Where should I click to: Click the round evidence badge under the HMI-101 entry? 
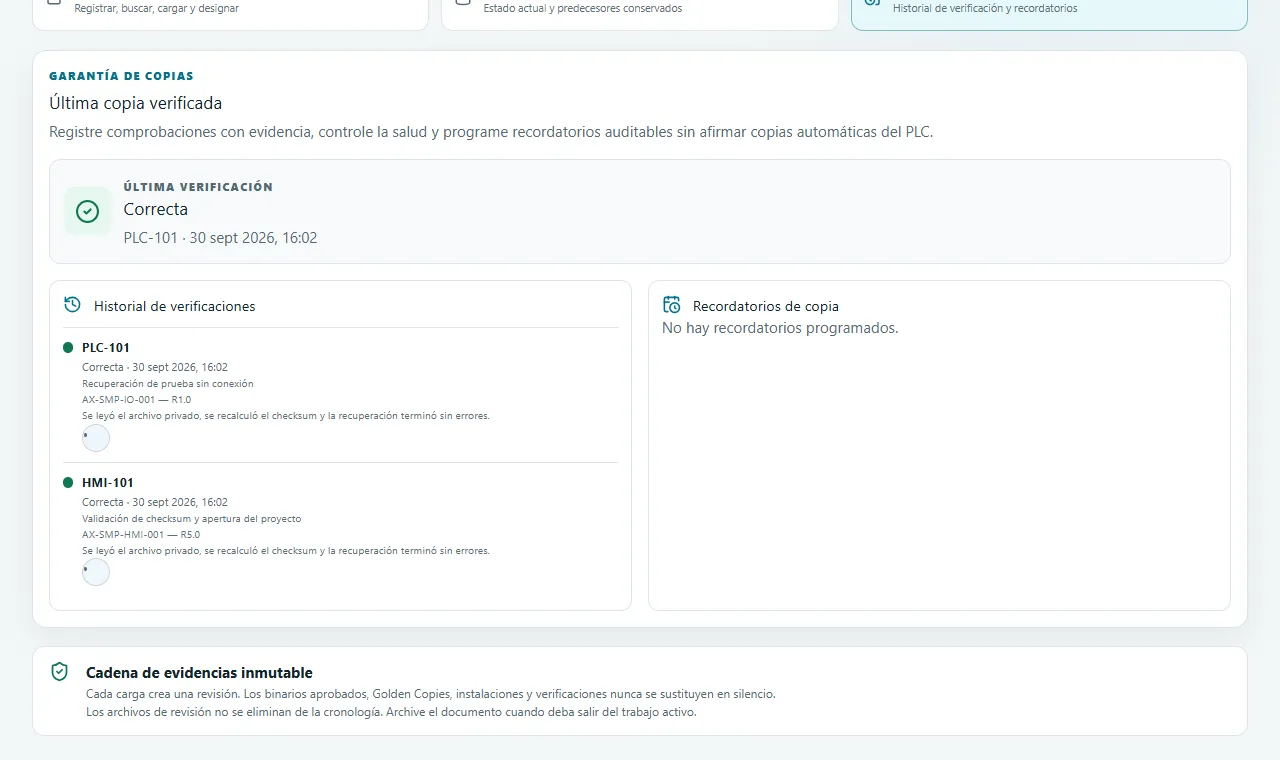point(96,572)
